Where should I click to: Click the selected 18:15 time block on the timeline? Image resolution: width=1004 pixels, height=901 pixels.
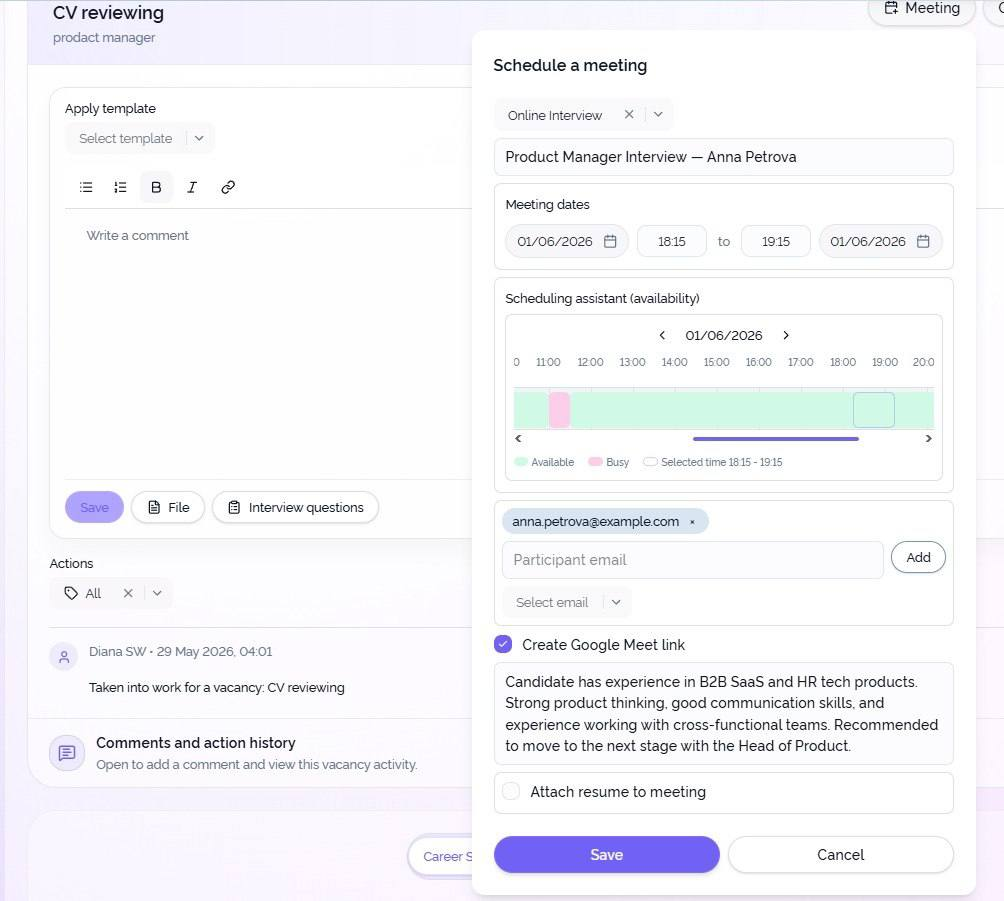pyautogui.click(x=873, y=410)
